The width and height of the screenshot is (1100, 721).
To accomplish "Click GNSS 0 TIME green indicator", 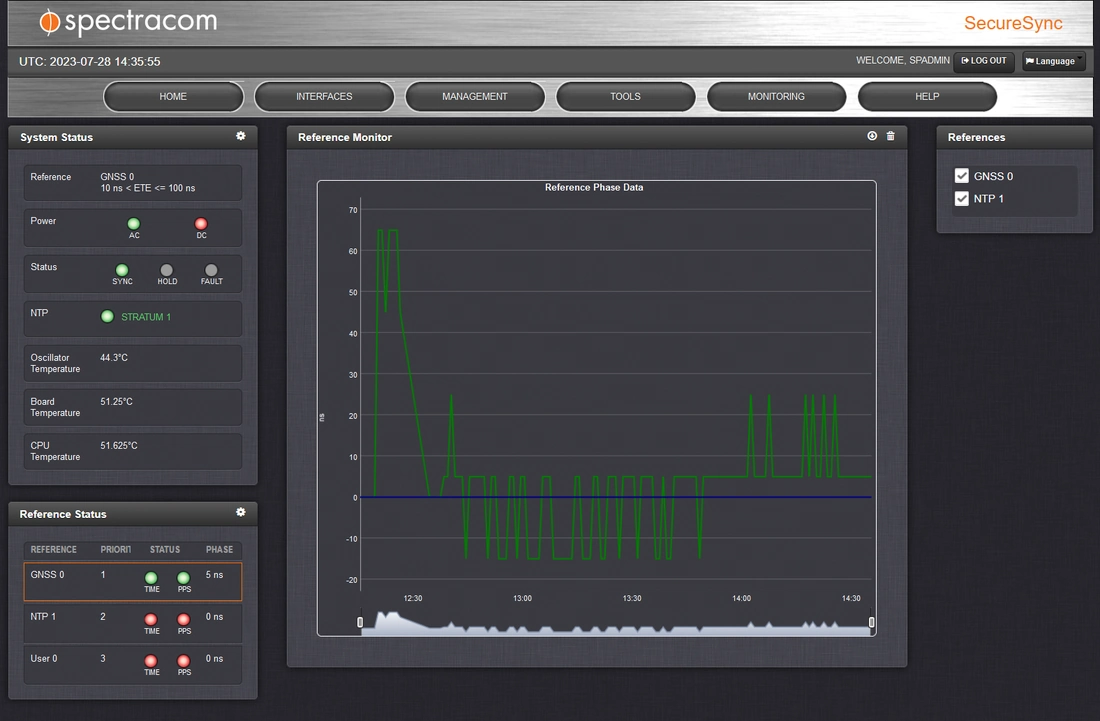I will (x=151, y=578).
